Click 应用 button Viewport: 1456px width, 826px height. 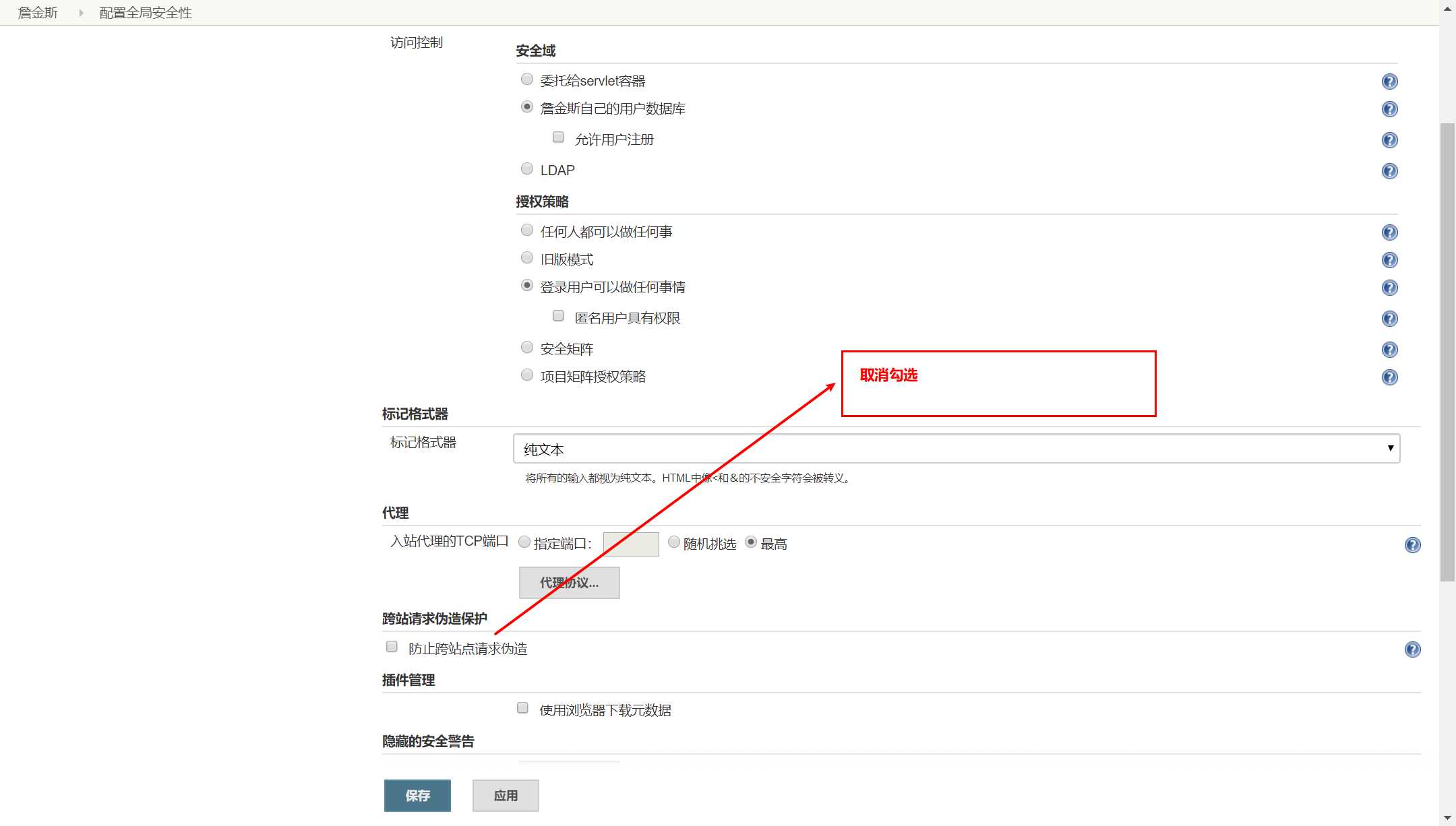506,796
